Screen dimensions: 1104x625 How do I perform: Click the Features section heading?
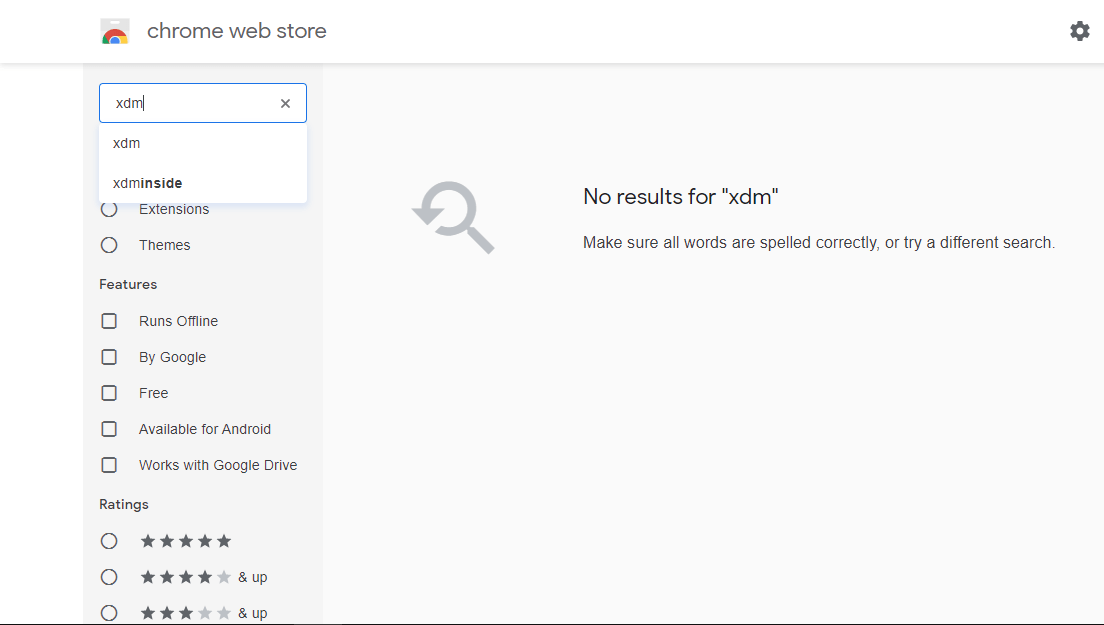point(128,284)
